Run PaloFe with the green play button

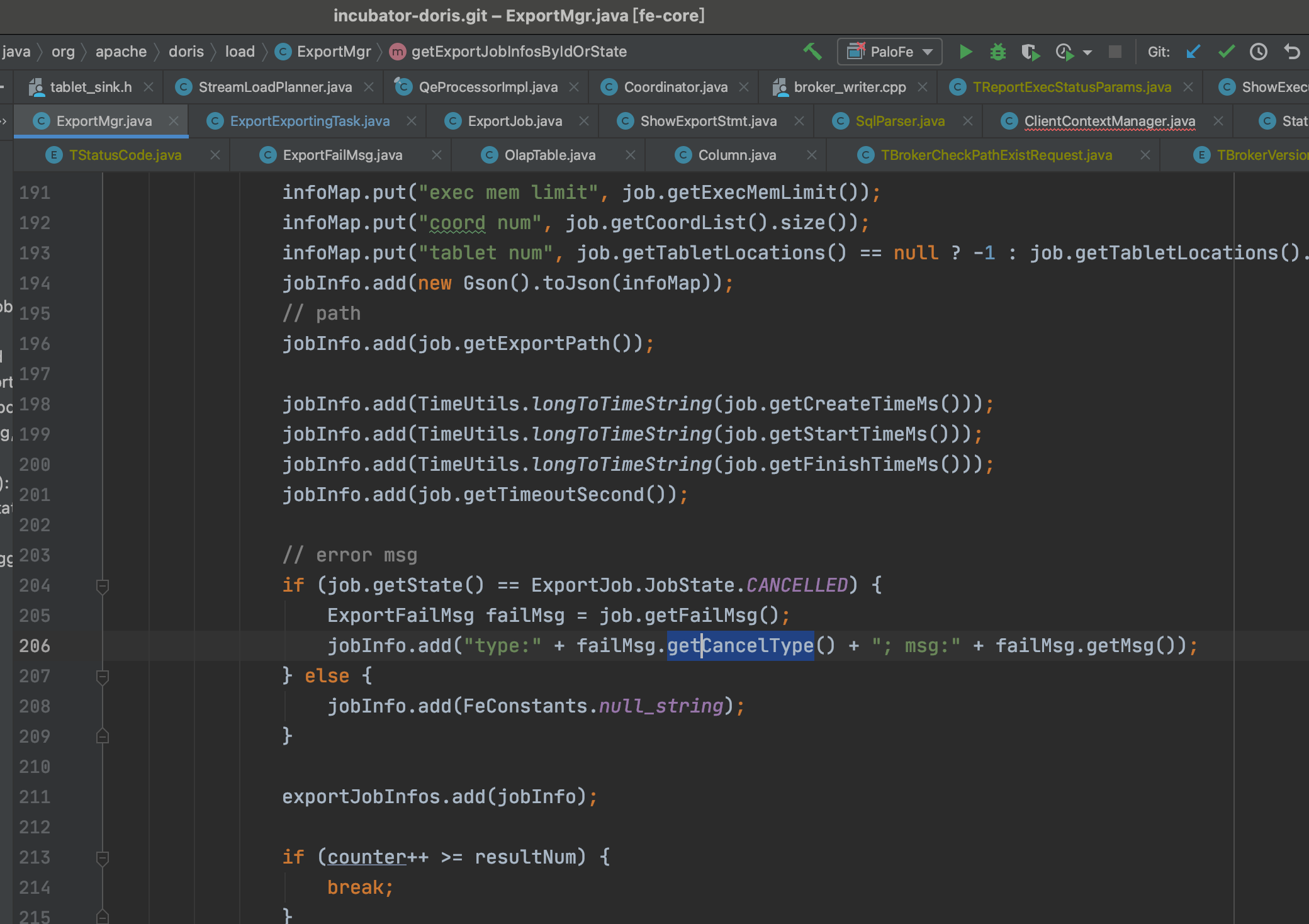click(965, 52)
